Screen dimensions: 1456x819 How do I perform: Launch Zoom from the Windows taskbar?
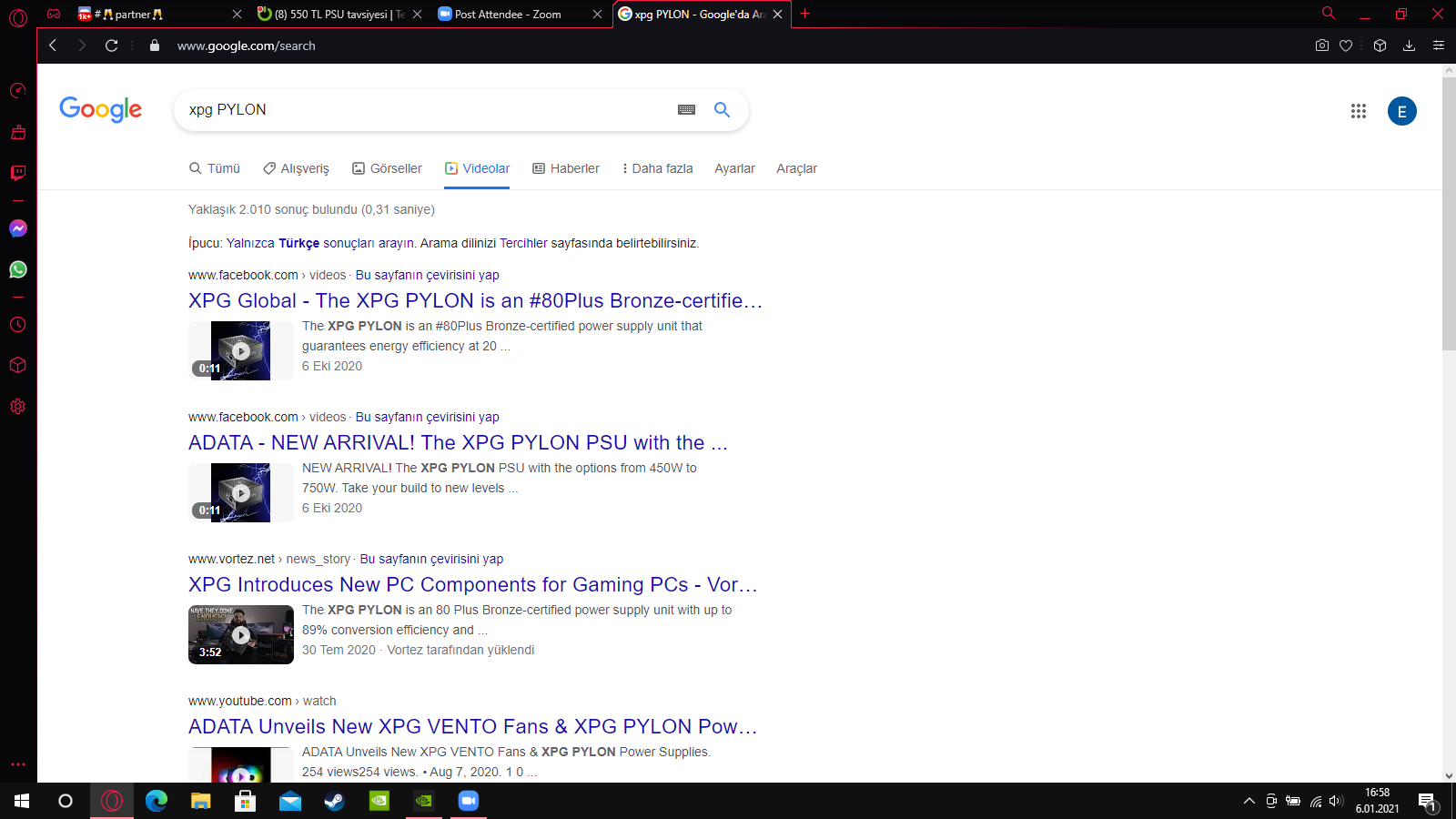point(468,801)
